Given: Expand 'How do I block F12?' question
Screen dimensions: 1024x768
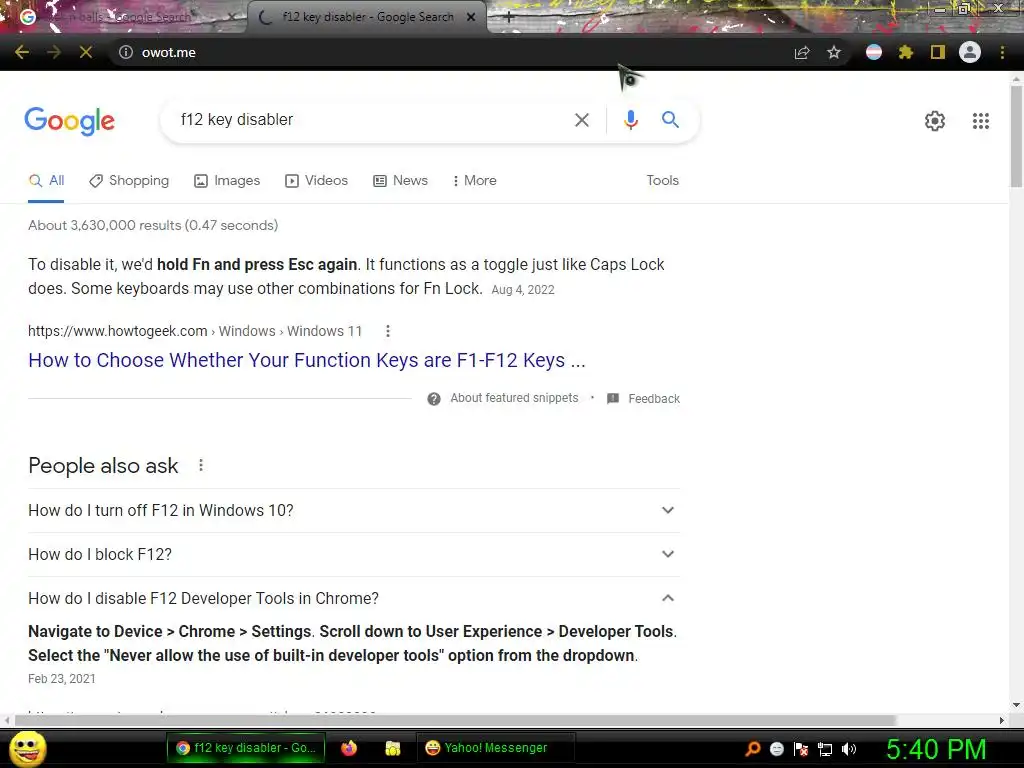Looking at the screenshot, I should [353, 554].
